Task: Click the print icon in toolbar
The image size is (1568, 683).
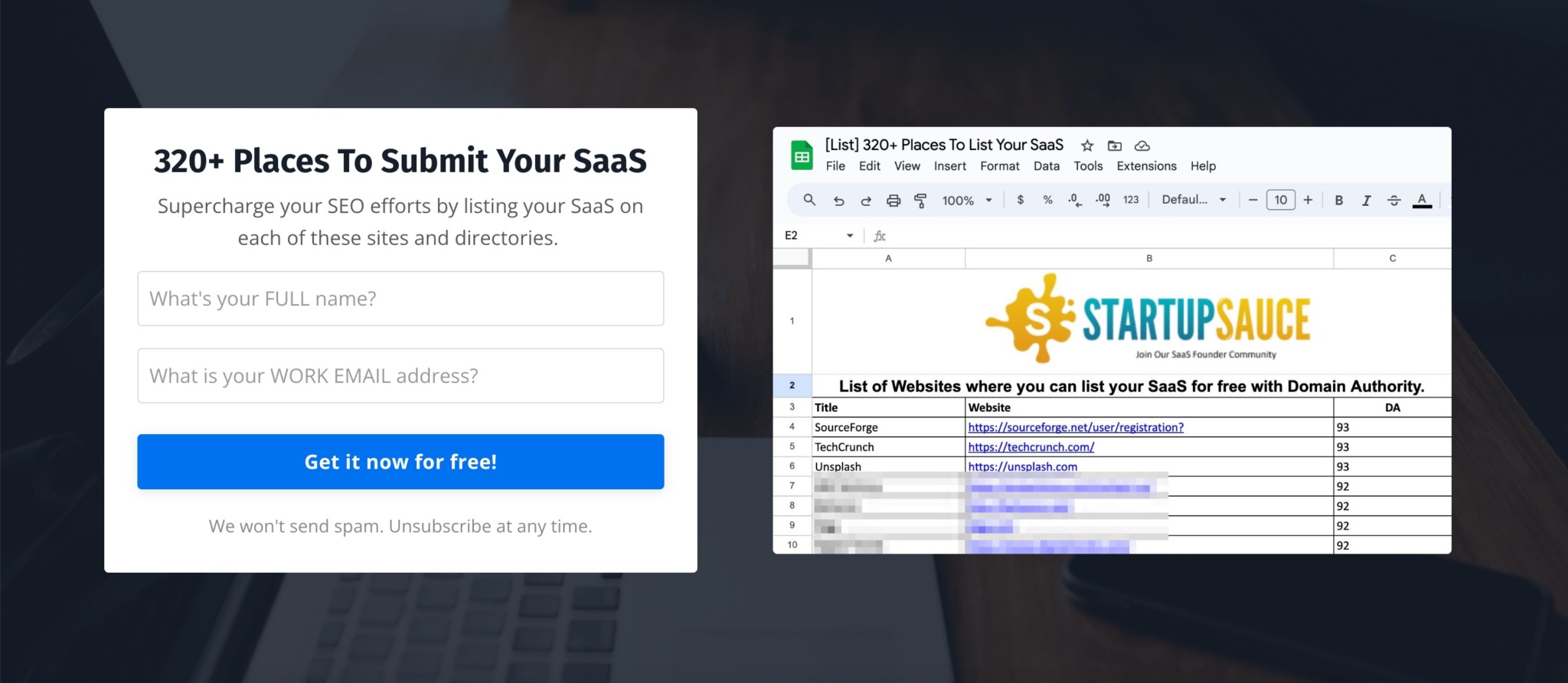Action: tap(893, 201)
